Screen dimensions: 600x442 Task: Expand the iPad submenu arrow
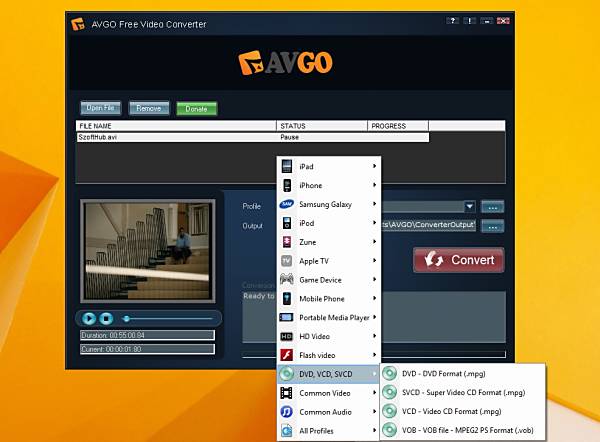tap(374, 166)
